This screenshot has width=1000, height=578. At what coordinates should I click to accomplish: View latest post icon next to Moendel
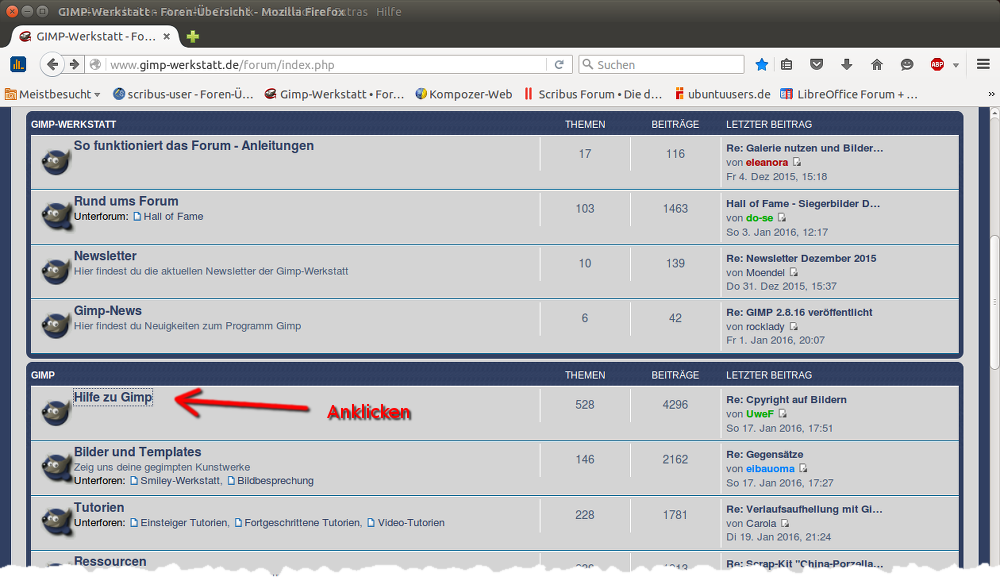(x=793, y=272)
